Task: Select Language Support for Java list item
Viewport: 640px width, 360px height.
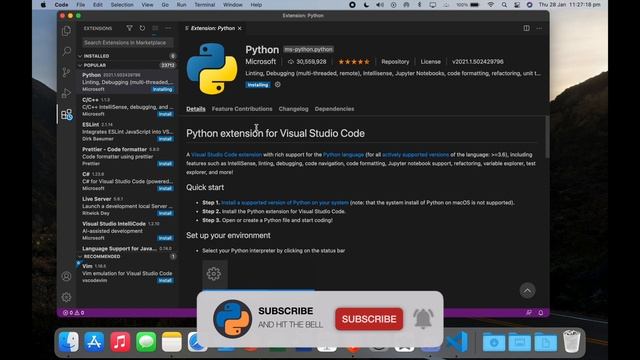Action: tap(128, 249)
